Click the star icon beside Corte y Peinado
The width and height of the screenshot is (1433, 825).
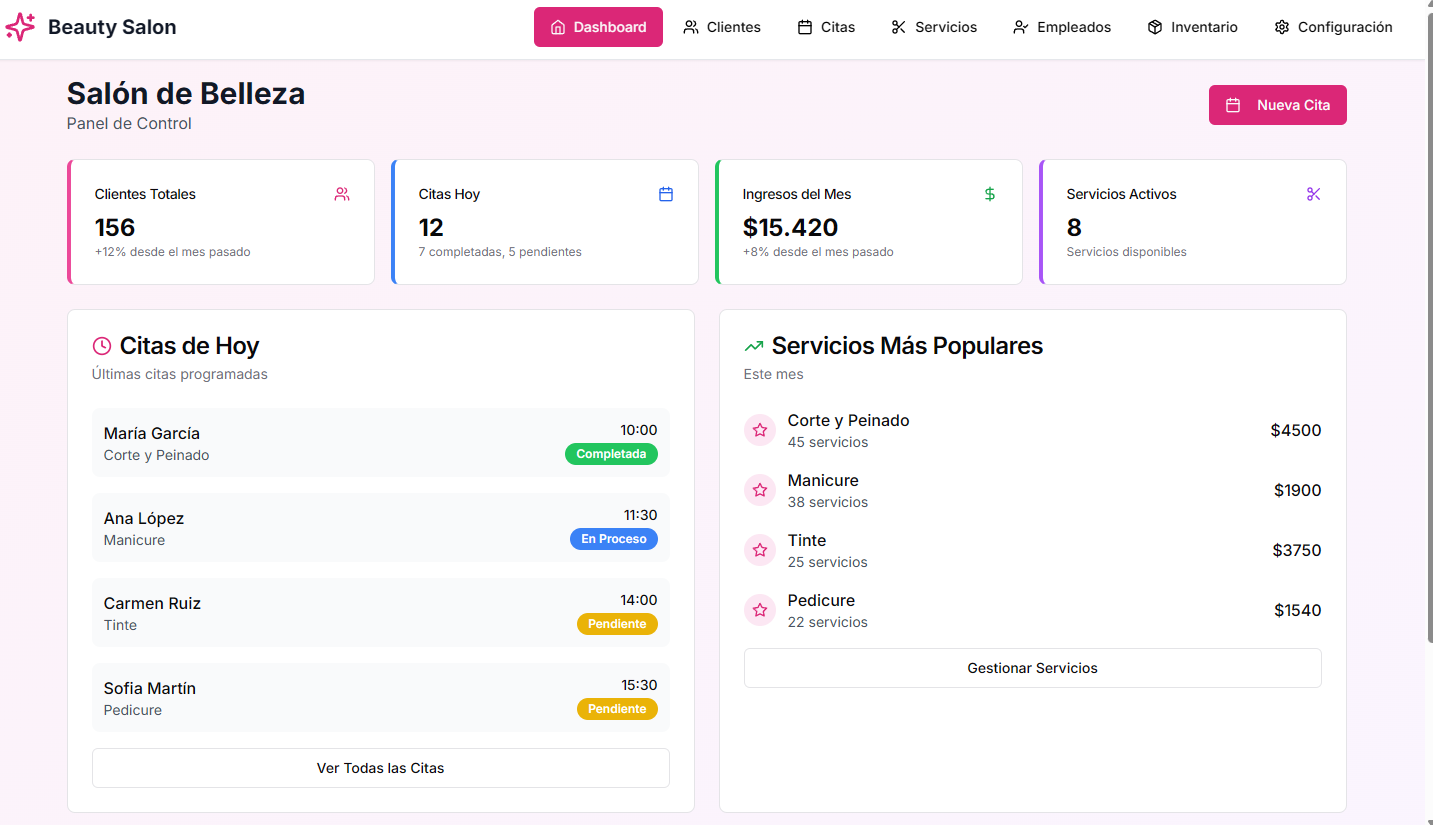coord(760,430)
